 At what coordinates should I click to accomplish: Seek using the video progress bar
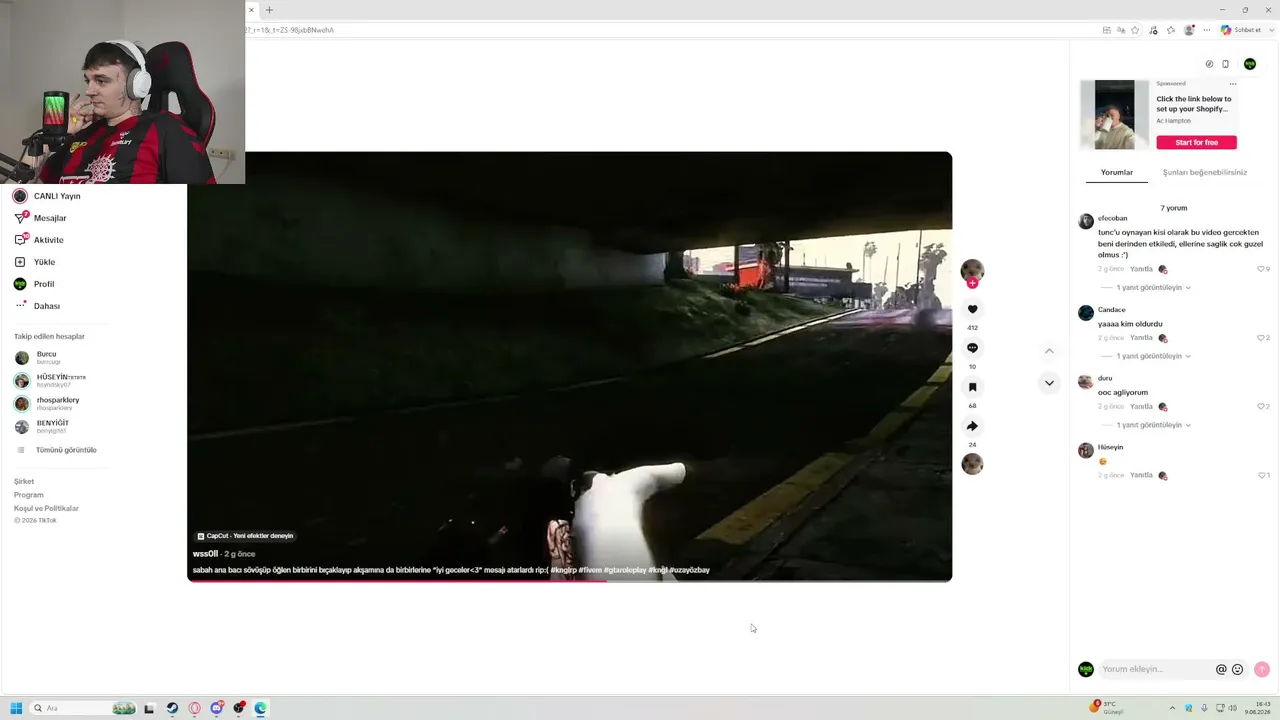(x=570, y=580)
